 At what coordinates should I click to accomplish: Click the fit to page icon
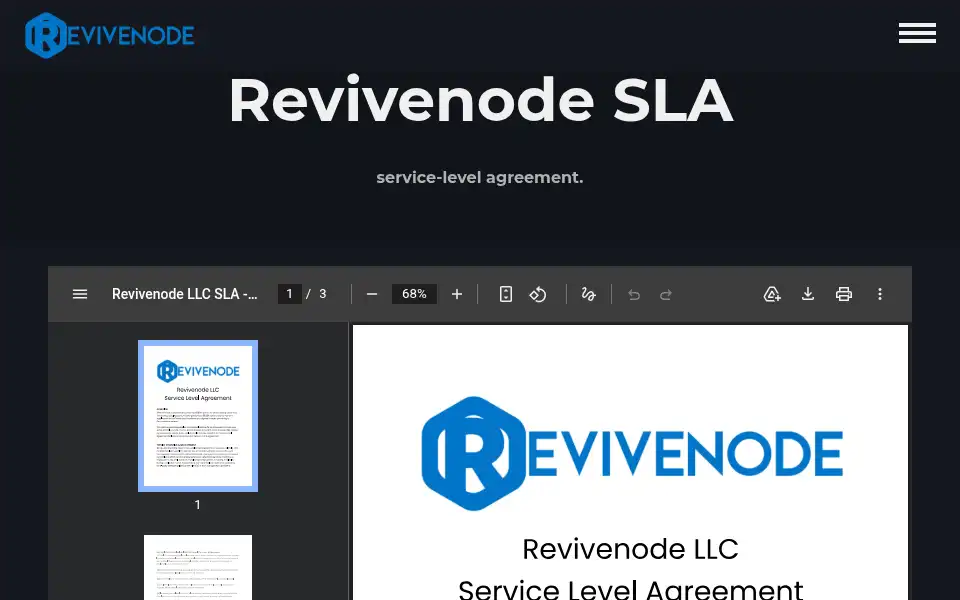(x=506, y=294)
